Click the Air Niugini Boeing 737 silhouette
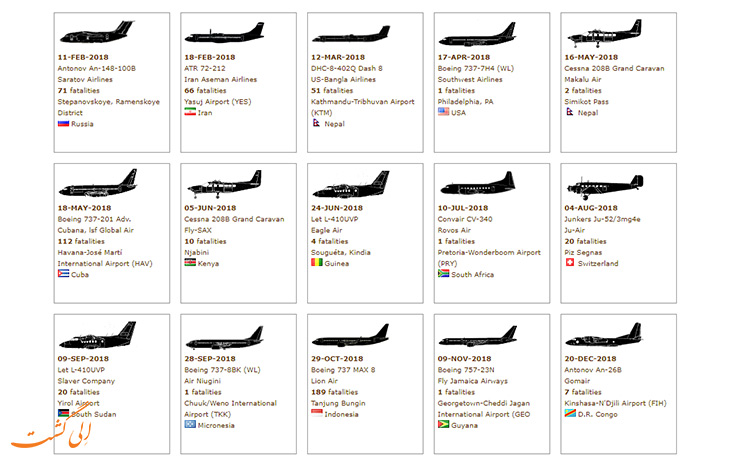This screenshot has width=730, height=457. pyautogui.click(x=224, y=338)
